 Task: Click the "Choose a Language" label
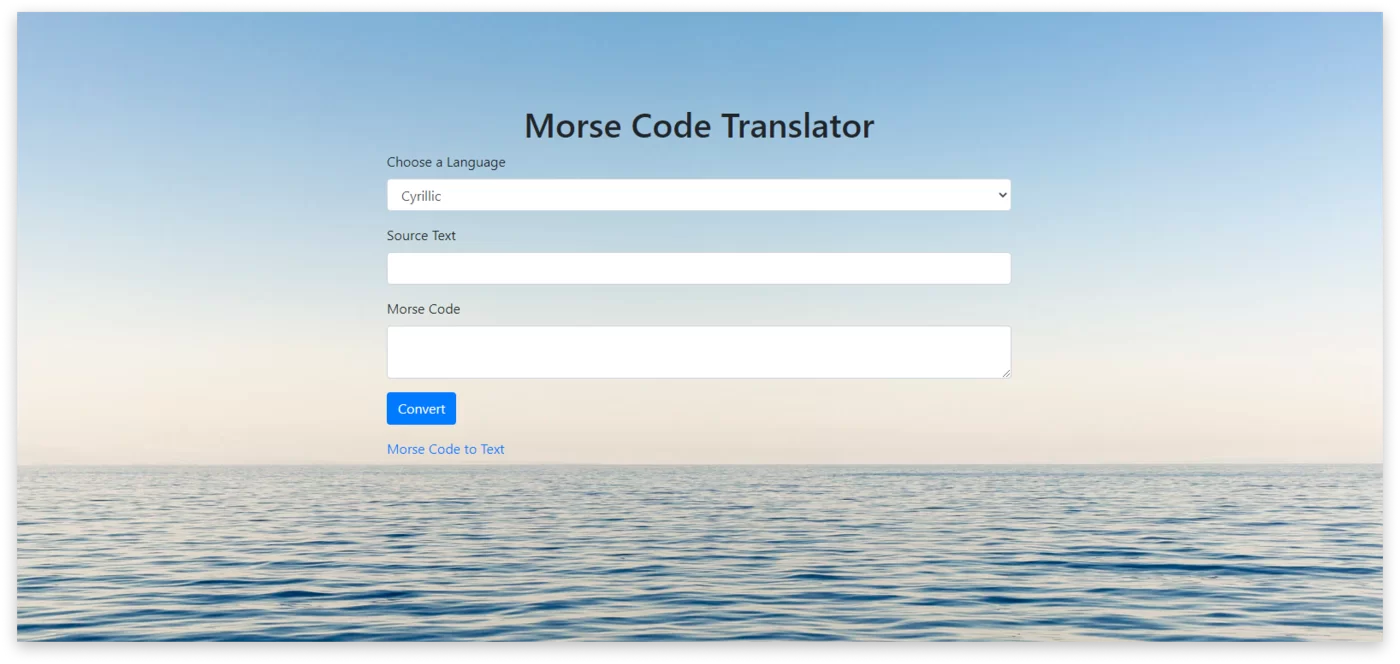click(446, 162)
